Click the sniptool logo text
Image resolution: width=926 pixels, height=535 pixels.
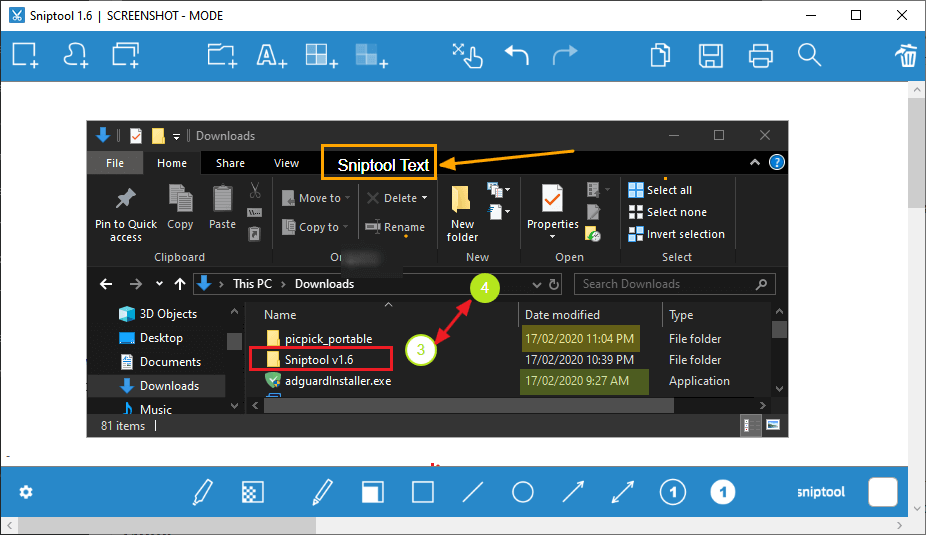[x=821, y=492]
